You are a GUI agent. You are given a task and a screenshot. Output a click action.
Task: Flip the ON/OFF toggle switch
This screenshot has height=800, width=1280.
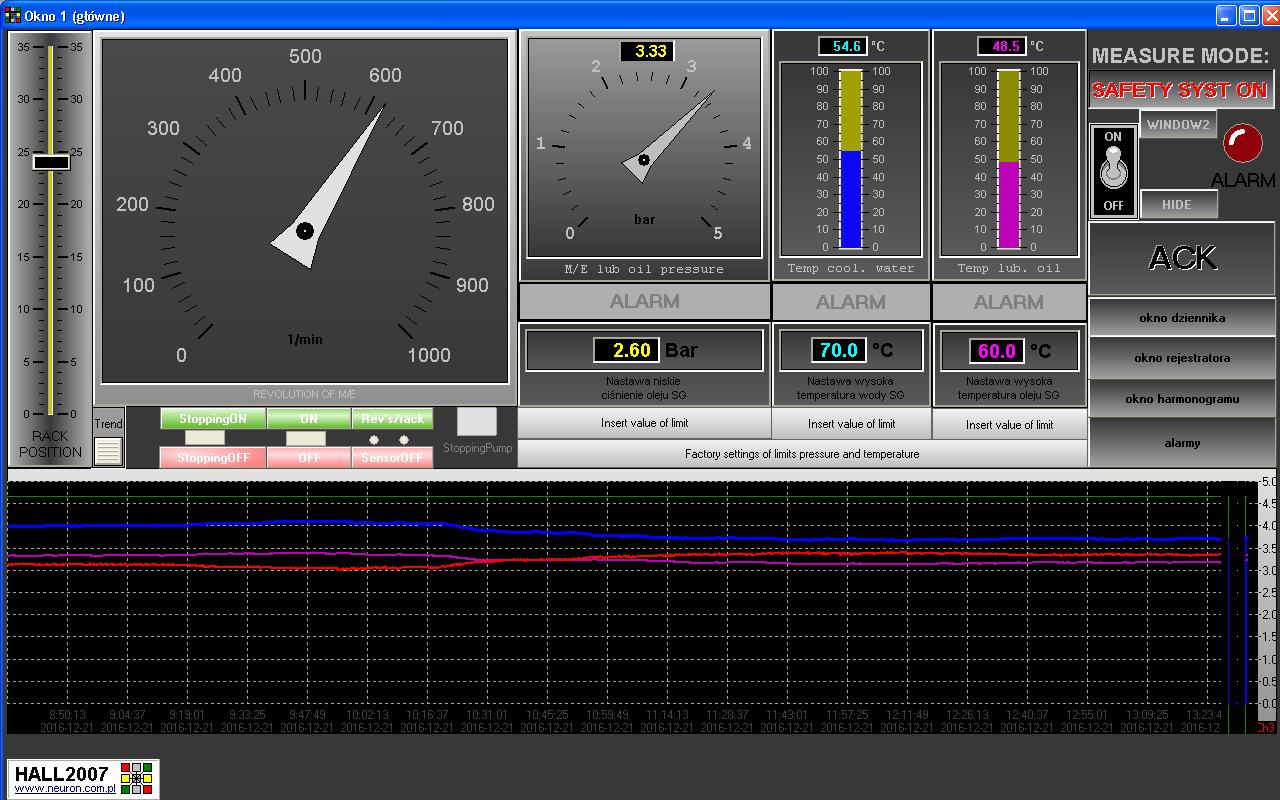click(x=1113, y=171)
